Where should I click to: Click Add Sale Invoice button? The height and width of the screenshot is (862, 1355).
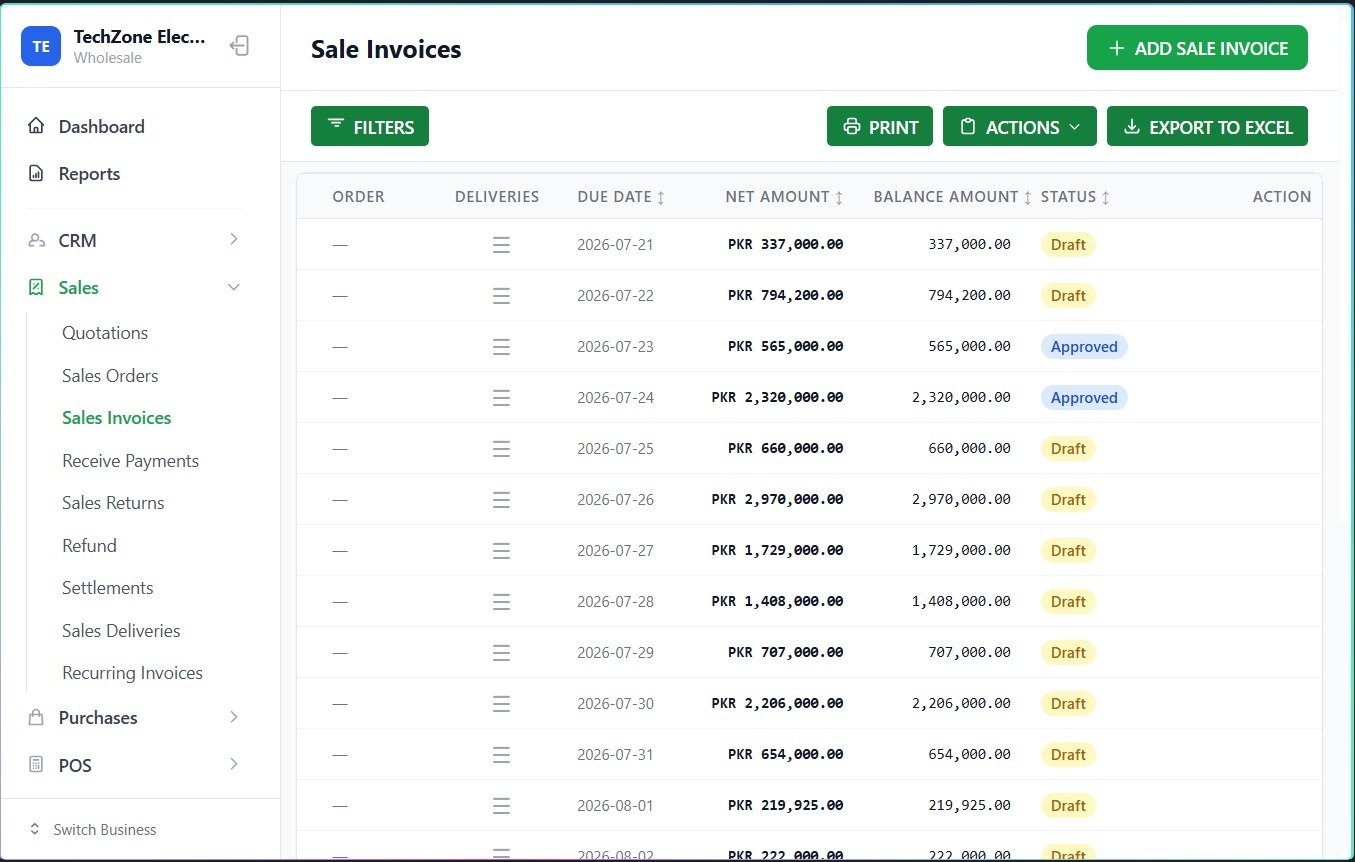1197,48
